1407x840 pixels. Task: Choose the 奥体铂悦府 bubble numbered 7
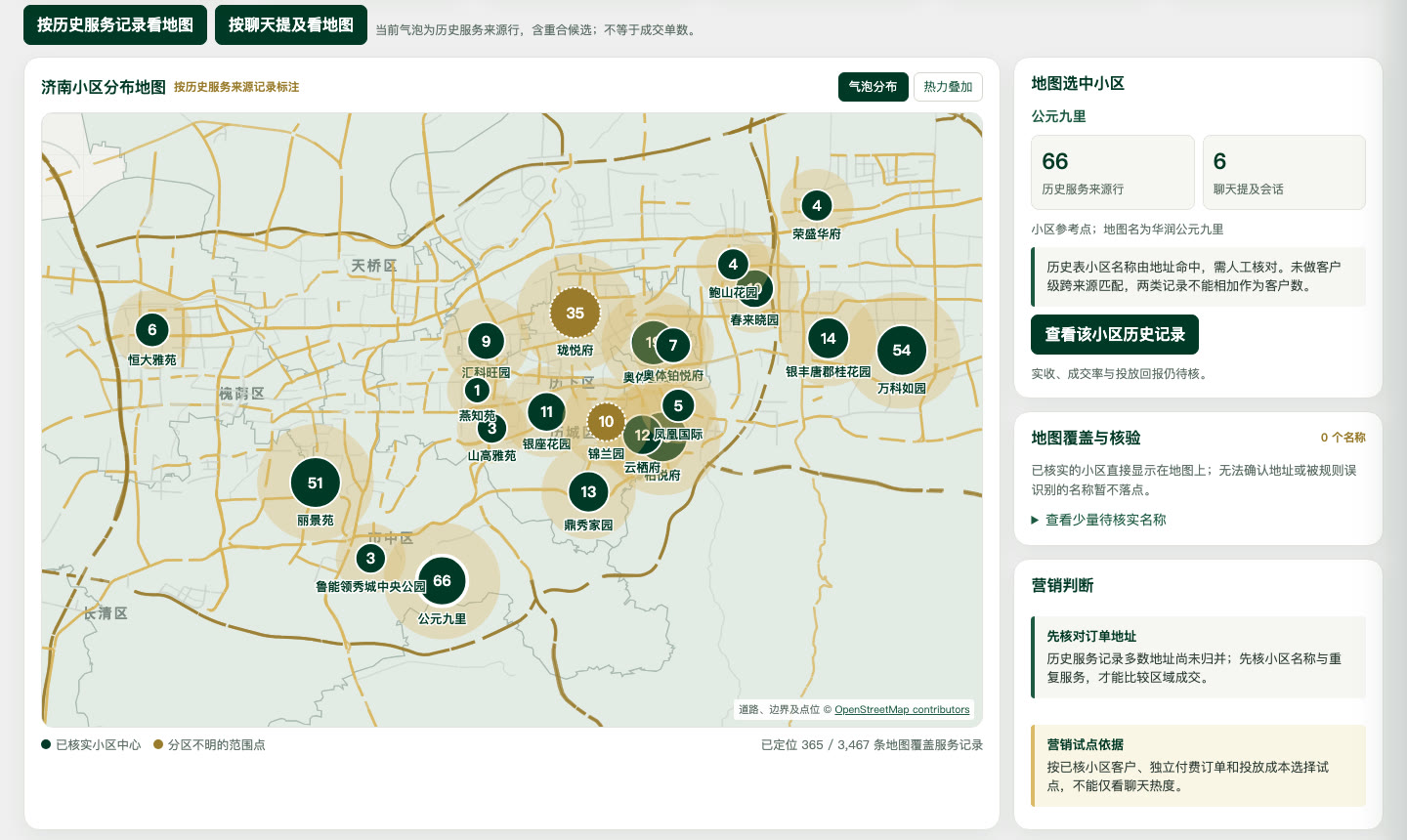pyautogui.click(x=672, y=345)
